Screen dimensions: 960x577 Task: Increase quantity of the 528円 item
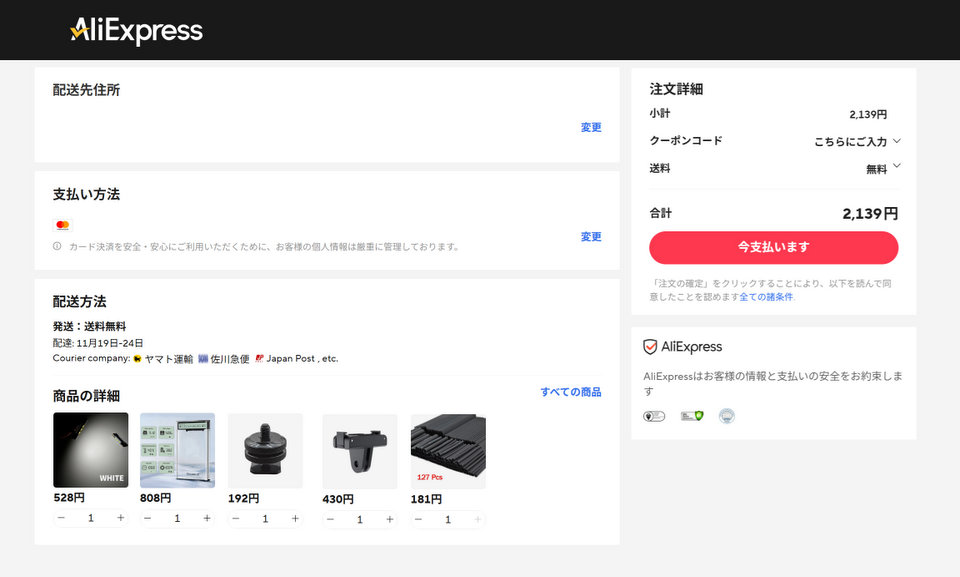tap(121, 518)
